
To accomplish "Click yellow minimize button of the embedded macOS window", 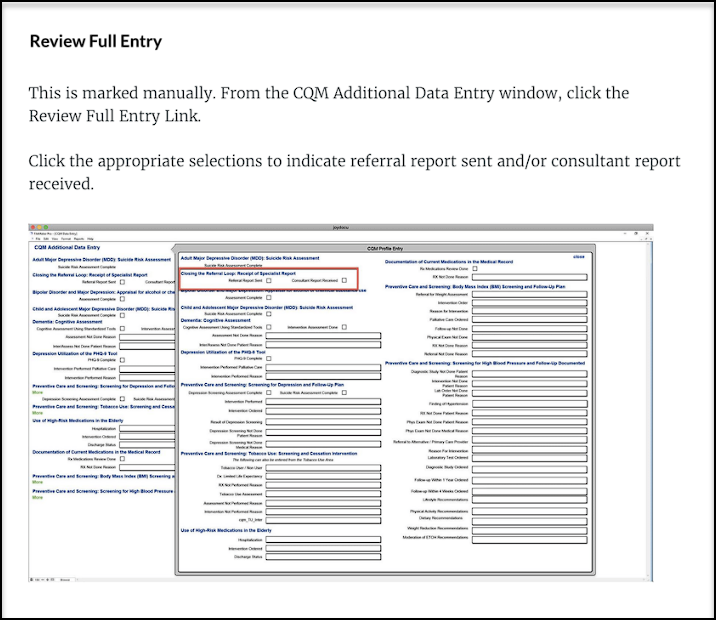I will coord(39,227).
